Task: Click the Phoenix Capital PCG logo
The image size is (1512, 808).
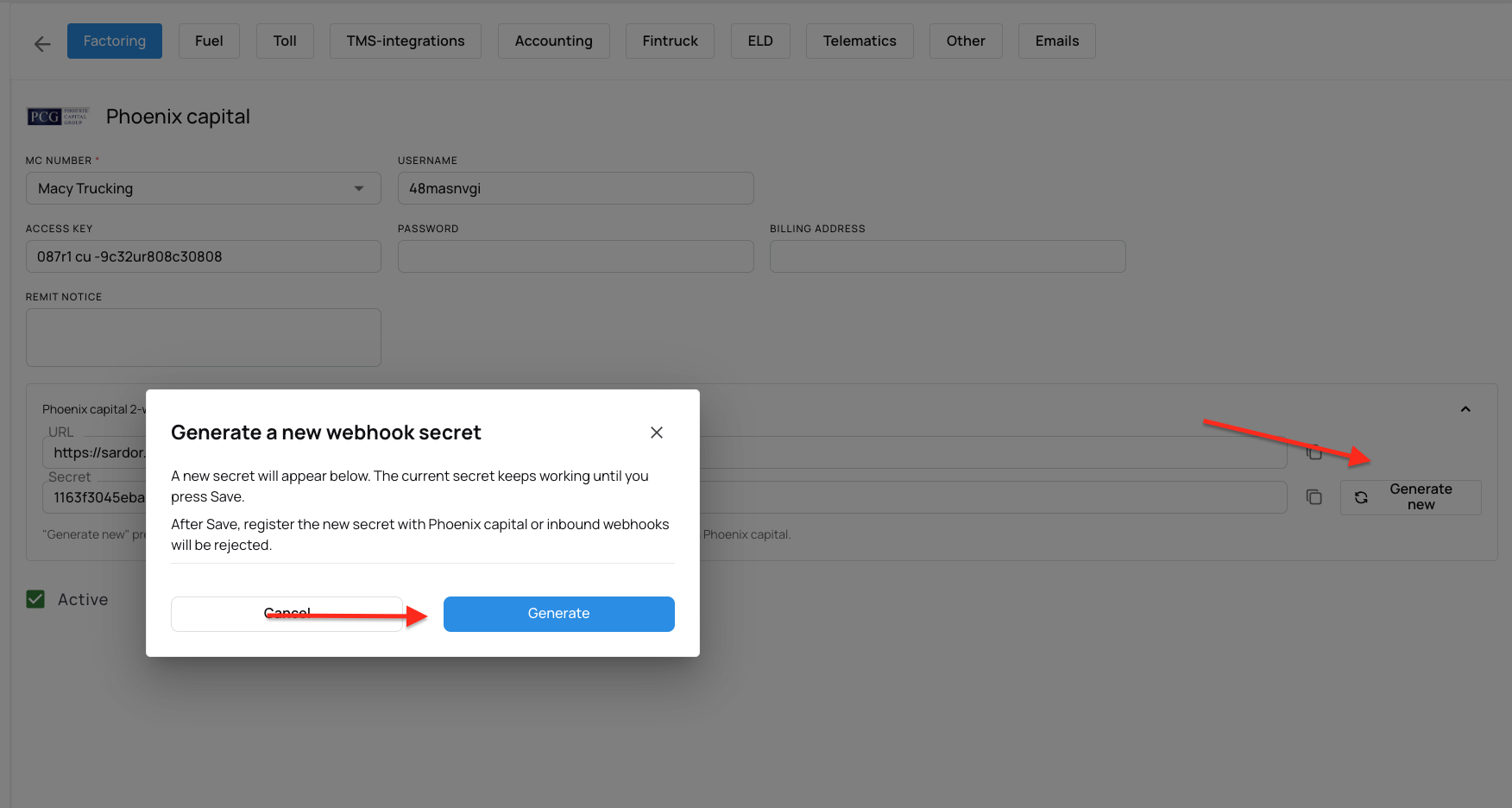Action: tap(58, 117)
